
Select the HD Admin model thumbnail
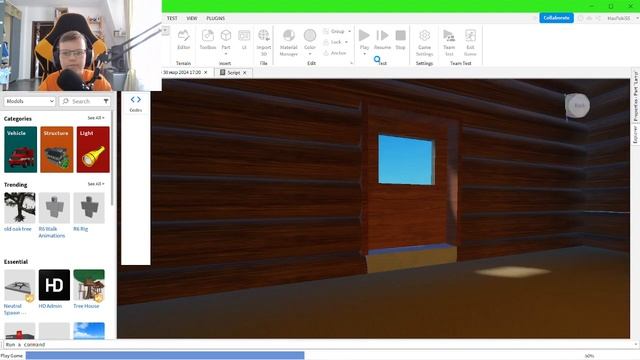point(54,285)
